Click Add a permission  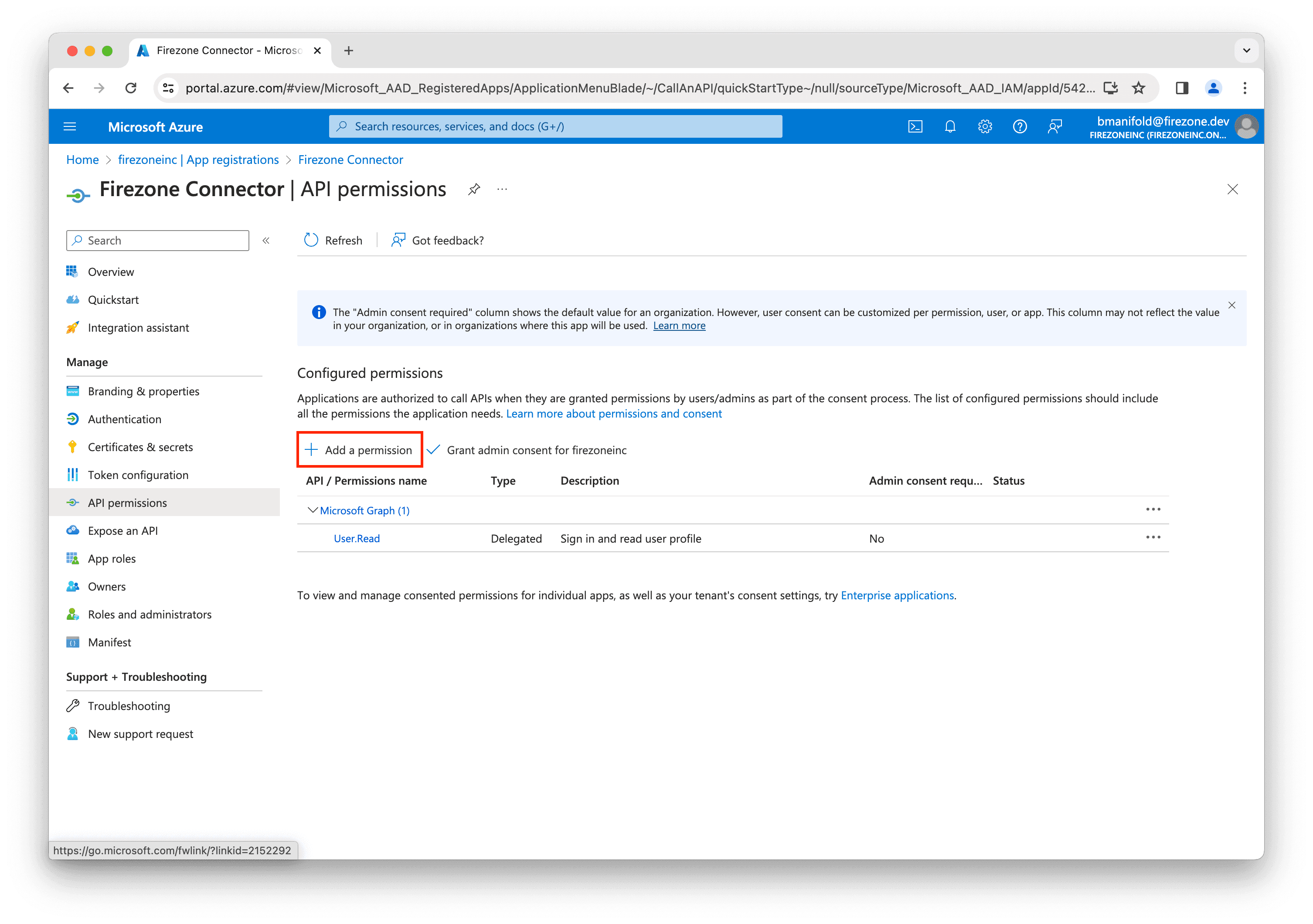[359, 450]
